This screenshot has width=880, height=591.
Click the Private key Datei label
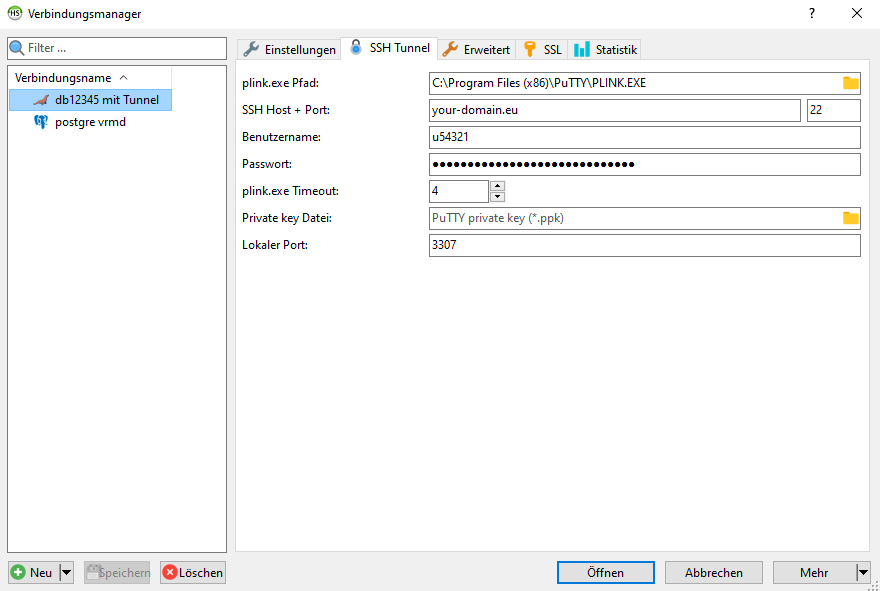click(287, 218)
